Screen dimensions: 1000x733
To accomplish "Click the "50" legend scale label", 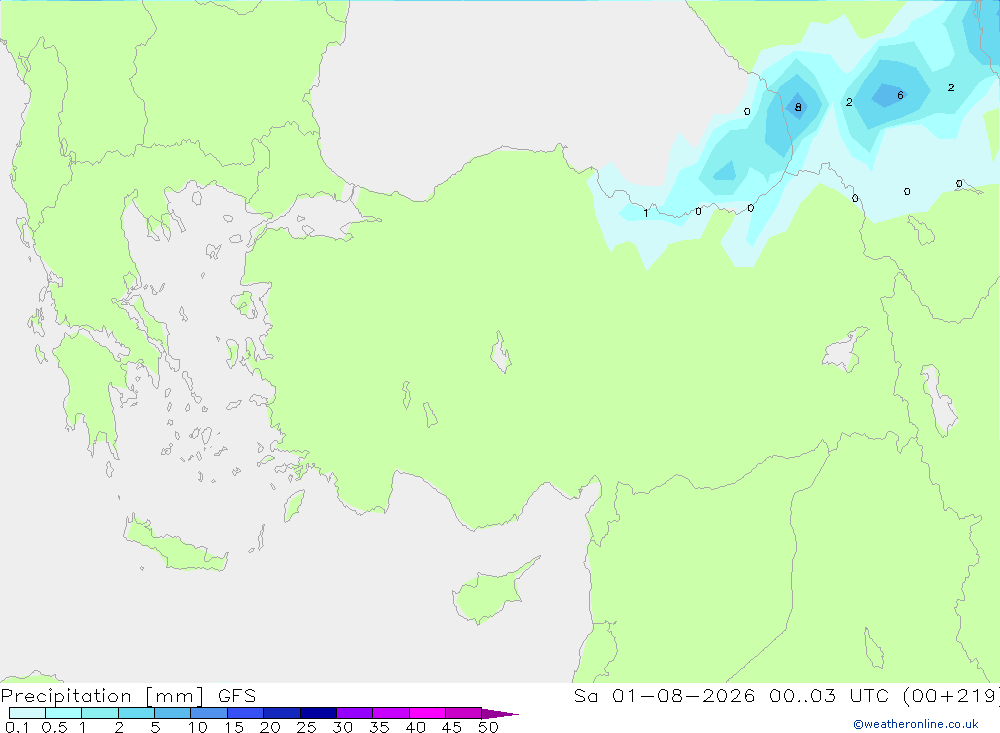I will point(489,727).
